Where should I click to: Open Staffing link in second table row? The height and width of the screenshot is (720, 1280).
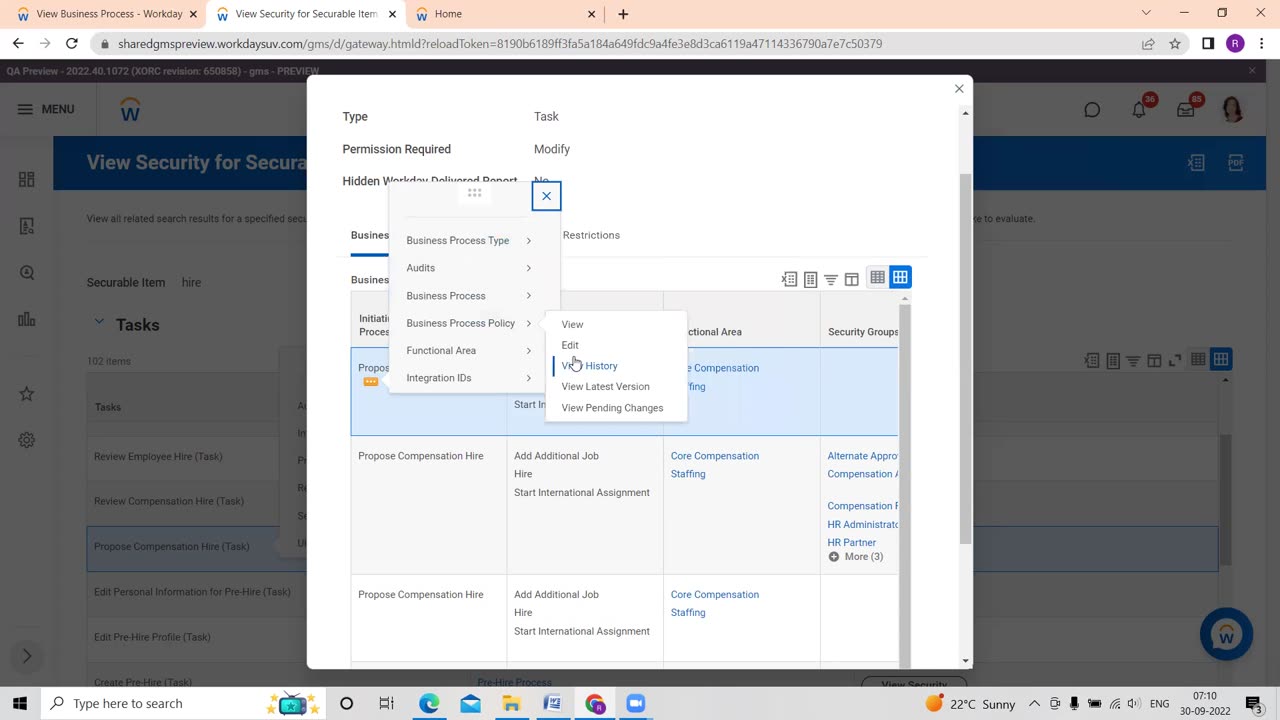pyautogui.click(x=688, y=474)
